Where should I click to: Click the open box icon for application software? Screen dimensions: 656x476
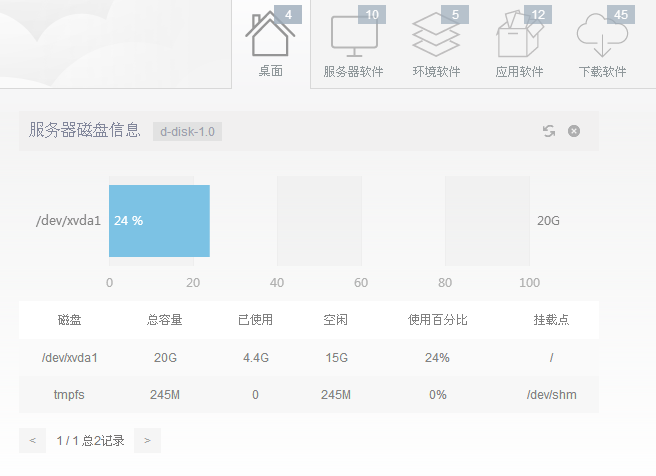519,38
